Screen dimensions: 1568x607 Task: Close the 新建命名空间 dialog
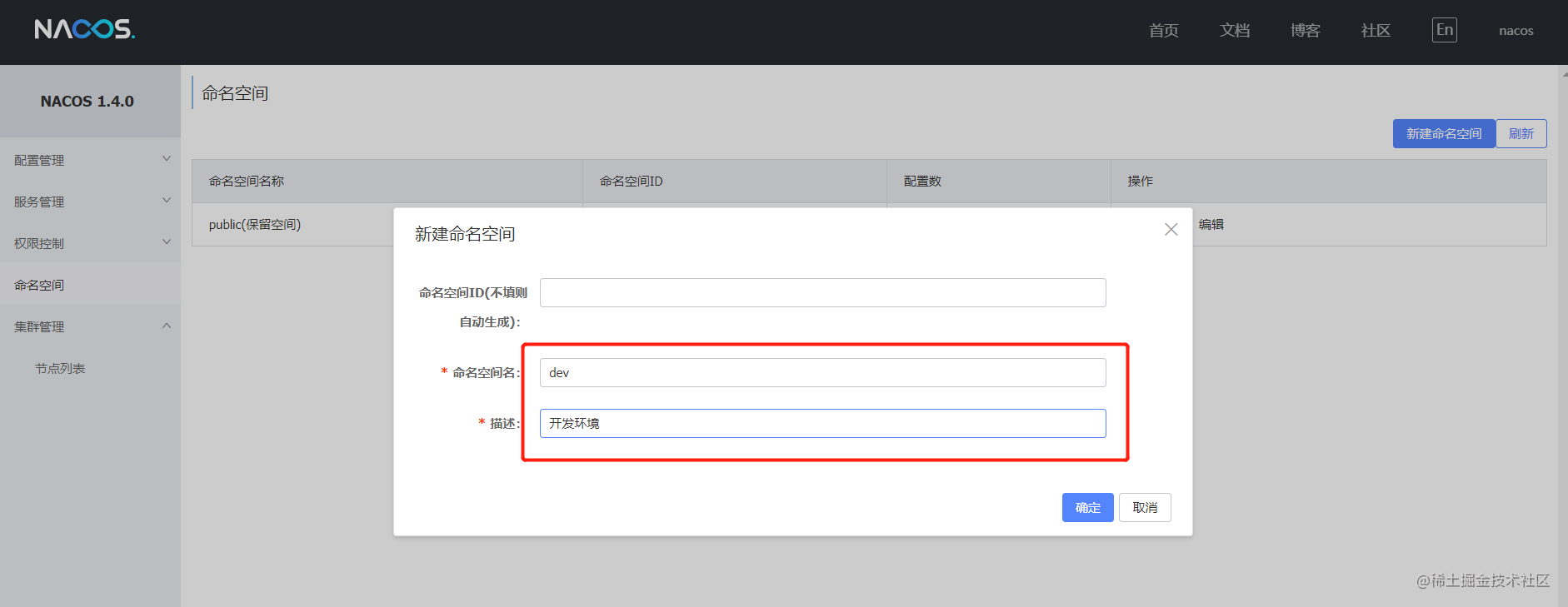1171,229
